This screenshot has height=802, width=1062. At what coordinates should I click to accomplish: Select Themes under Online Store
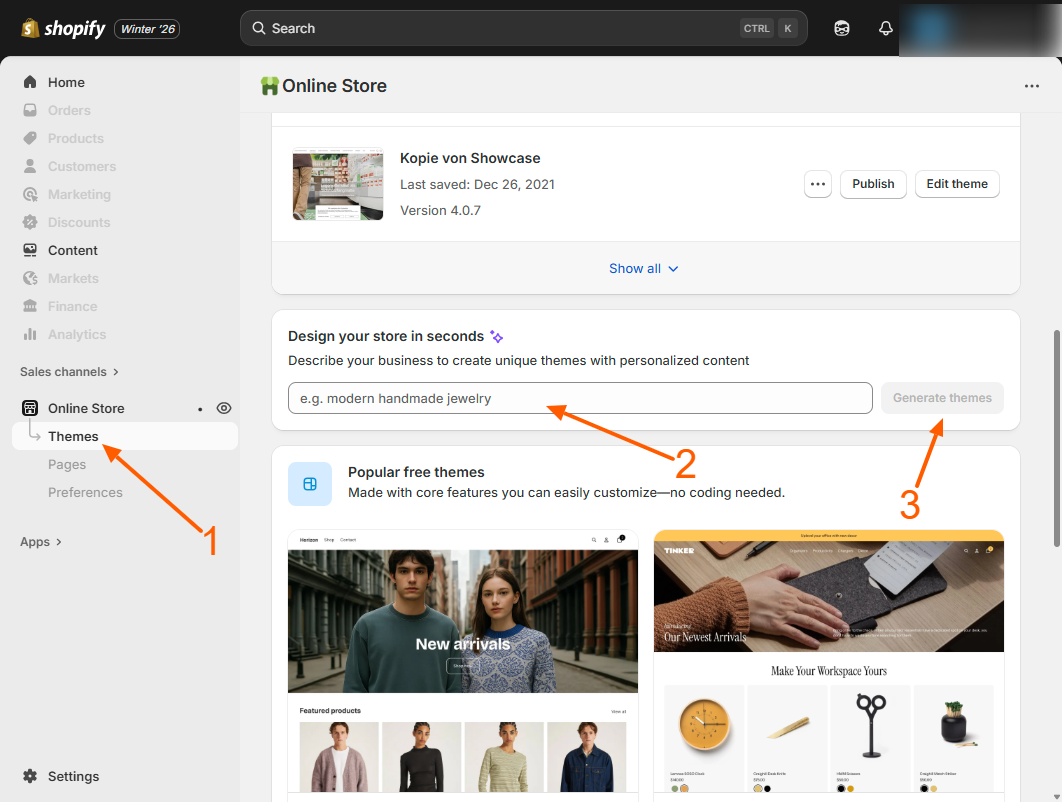(125, 436)
